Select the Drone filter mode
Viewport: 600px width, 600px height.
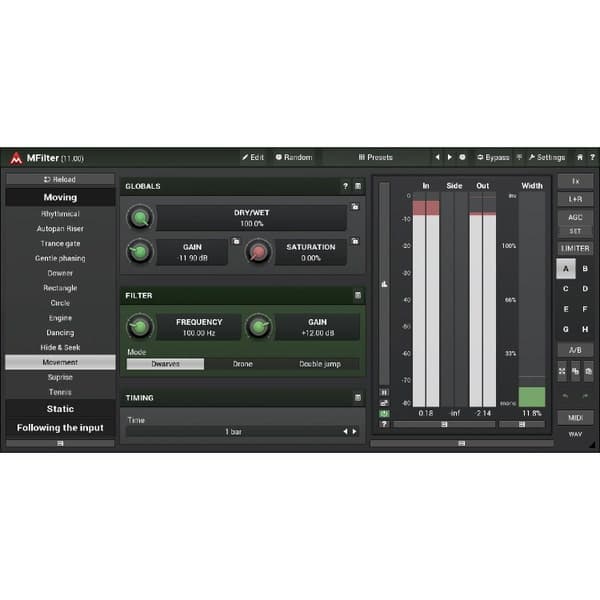pyautogui.click(x=243, y=364)
